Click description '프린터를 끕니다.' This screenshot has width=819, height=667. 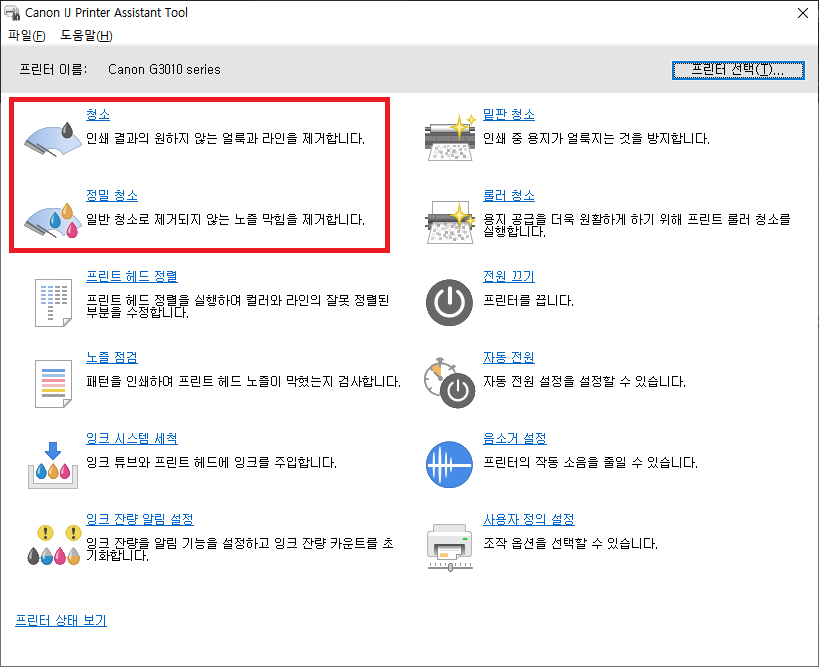click(528, 300)
